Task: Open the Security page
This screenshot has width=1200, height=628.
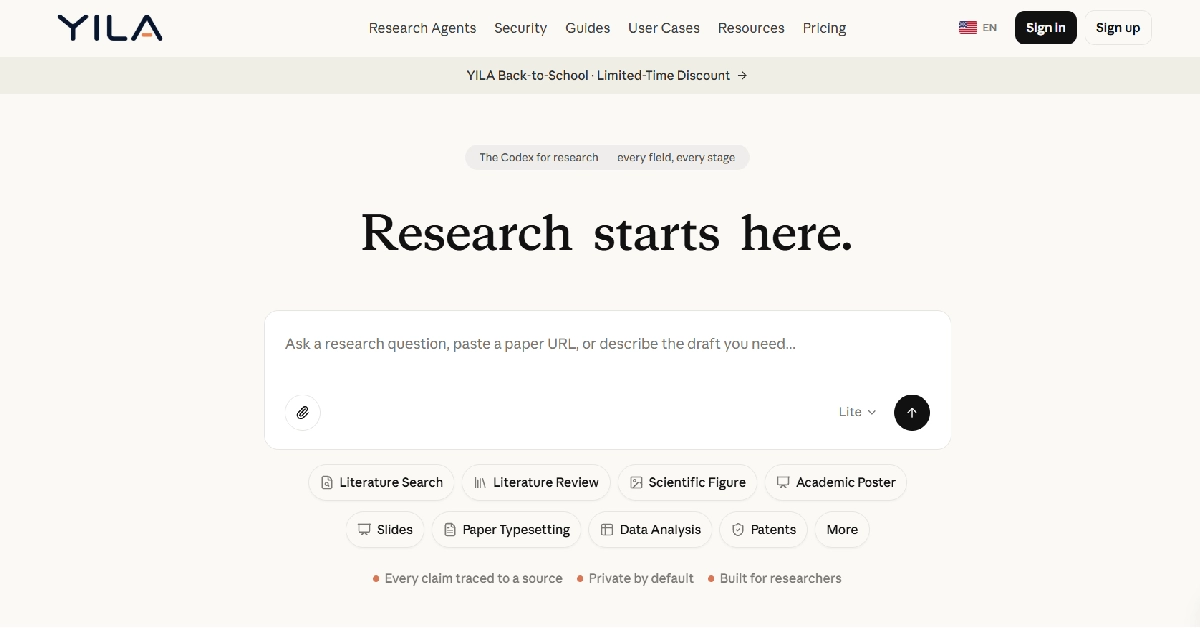Action: coord(520,28)
